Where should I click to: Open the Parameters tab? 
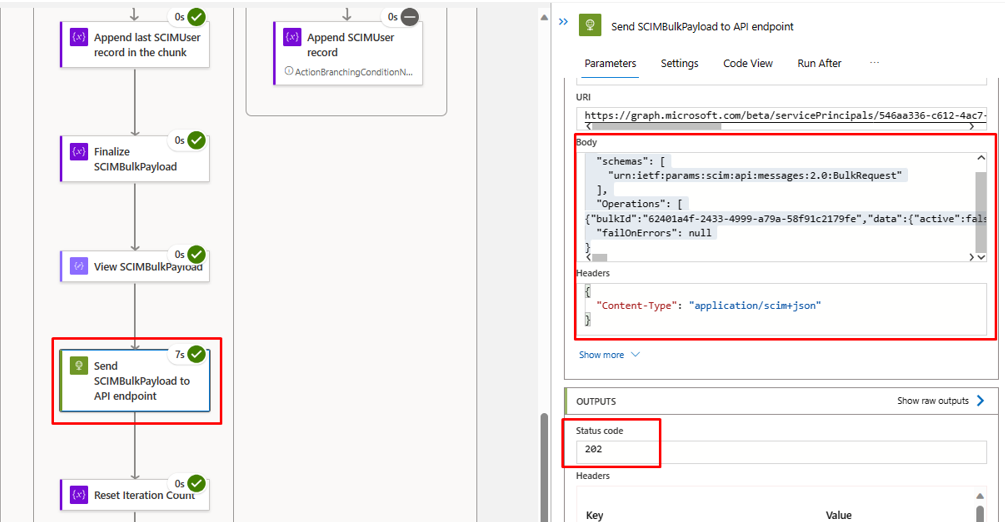(610, 63)
